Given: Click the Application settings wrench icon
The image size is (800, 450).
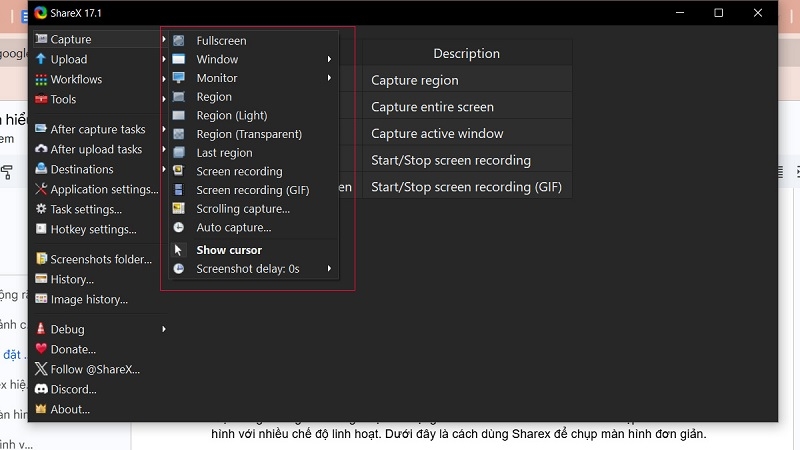Looking at the screenshot, I should coord(41,189).
